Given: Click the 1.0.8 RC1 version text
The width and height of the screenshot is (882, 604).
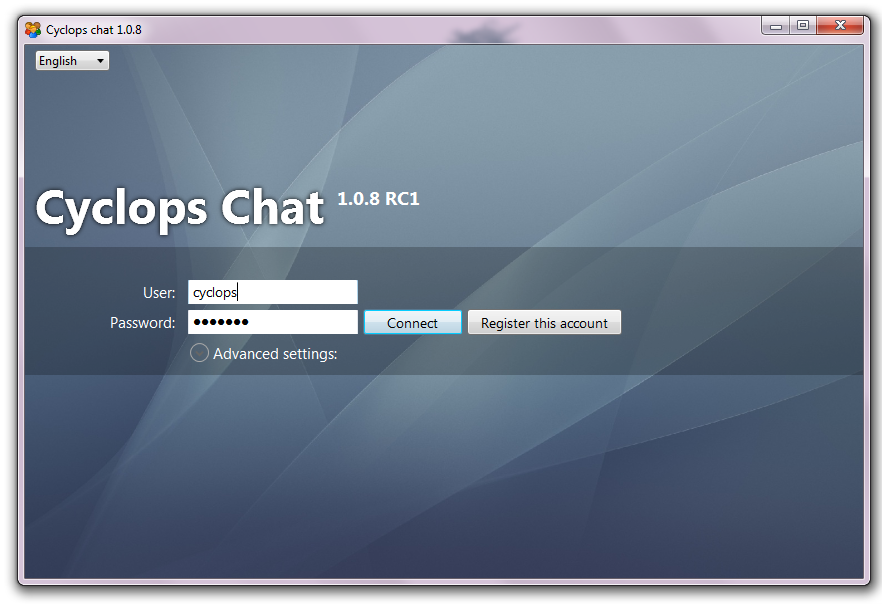Looking at the screenshot, I should (378, 199).
